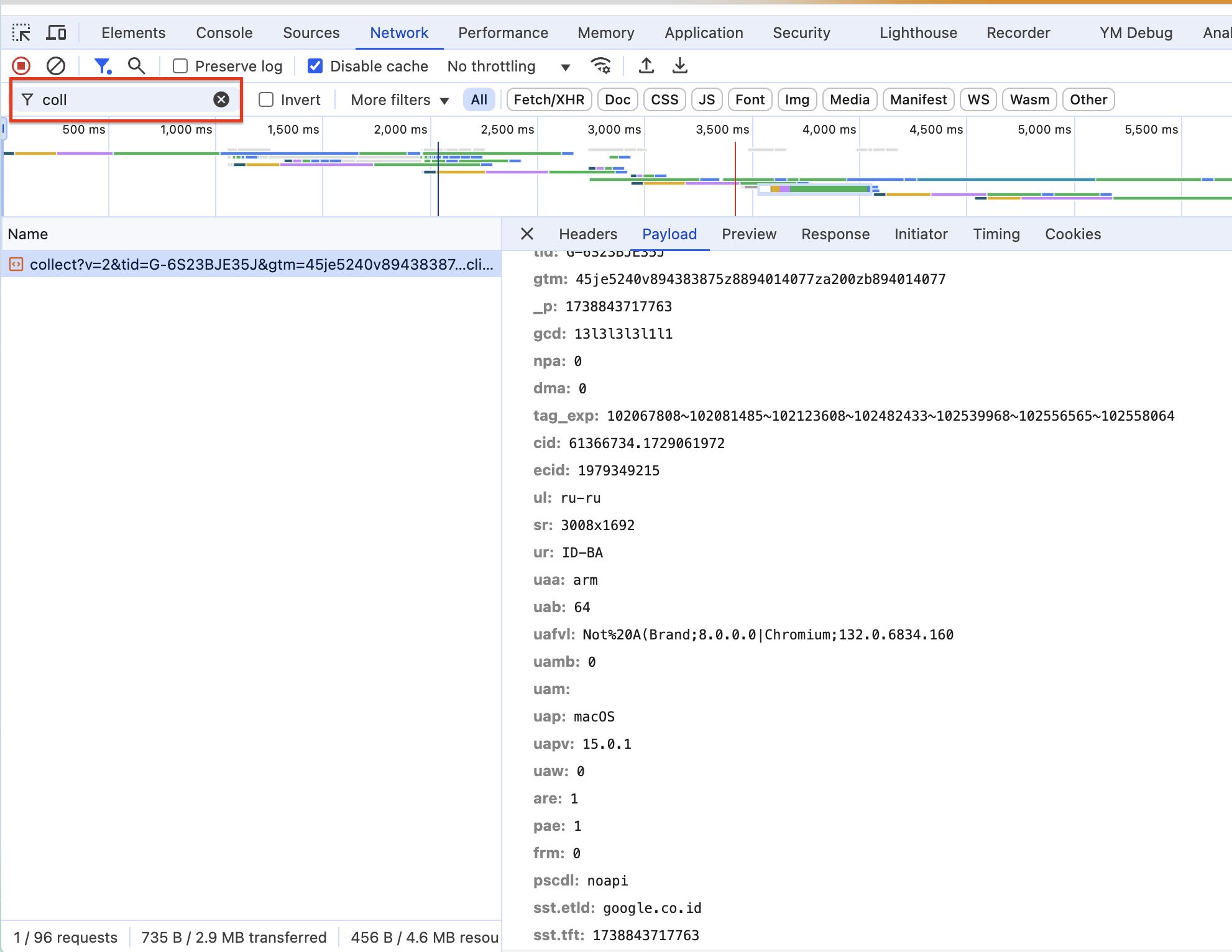Enable the Preserve log checkbox
Viewport: 1232px width, 952px height.
180,66
